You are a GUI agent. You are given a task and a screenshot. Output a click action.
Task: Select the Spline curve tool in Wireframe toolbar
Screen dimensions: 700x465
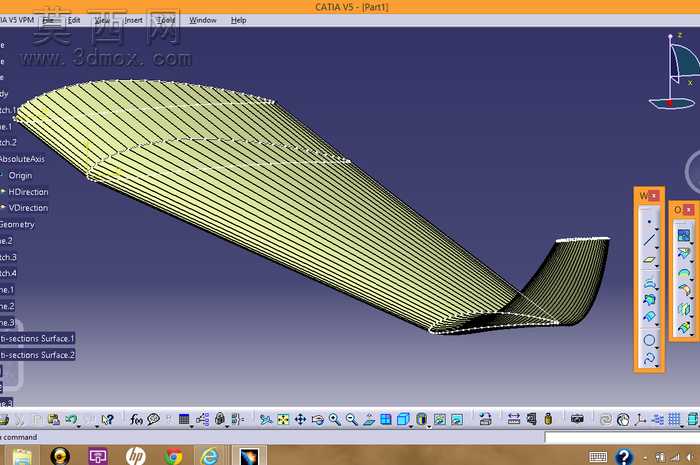[649, 358]
